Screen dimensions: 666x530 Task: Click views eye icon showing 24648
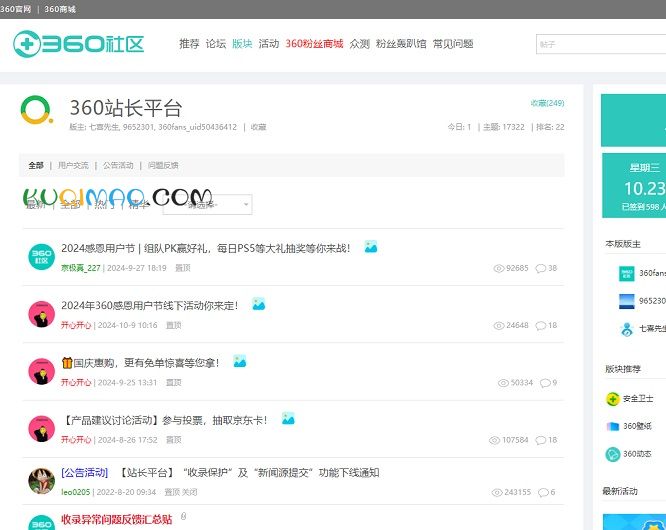click(499, 326)
